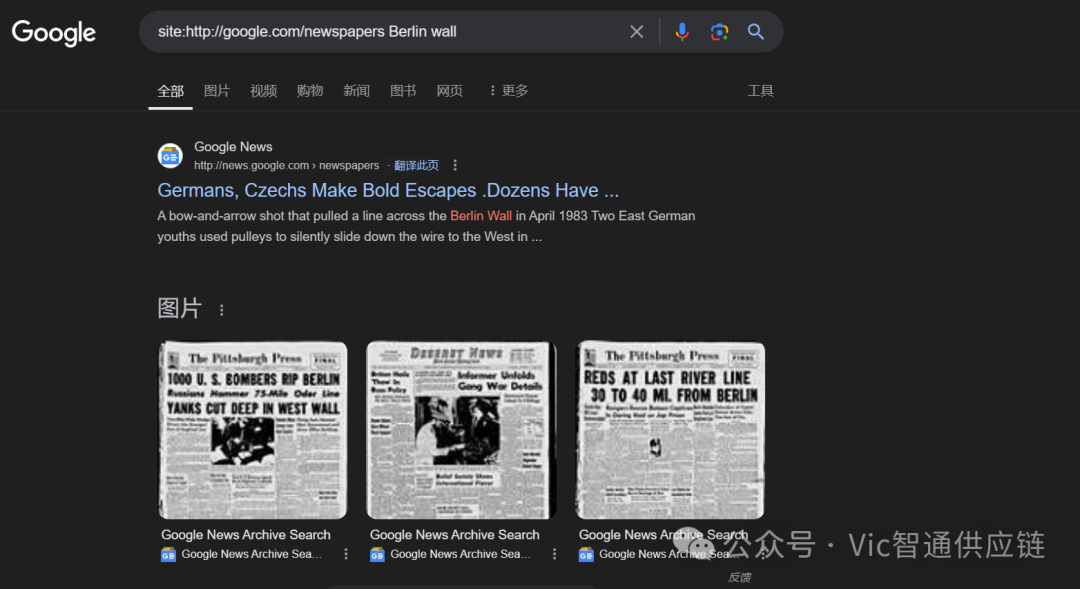Switch to the 全部 tab
The height and width of the screenshot is (589, 1080).
tap(170, 91)
